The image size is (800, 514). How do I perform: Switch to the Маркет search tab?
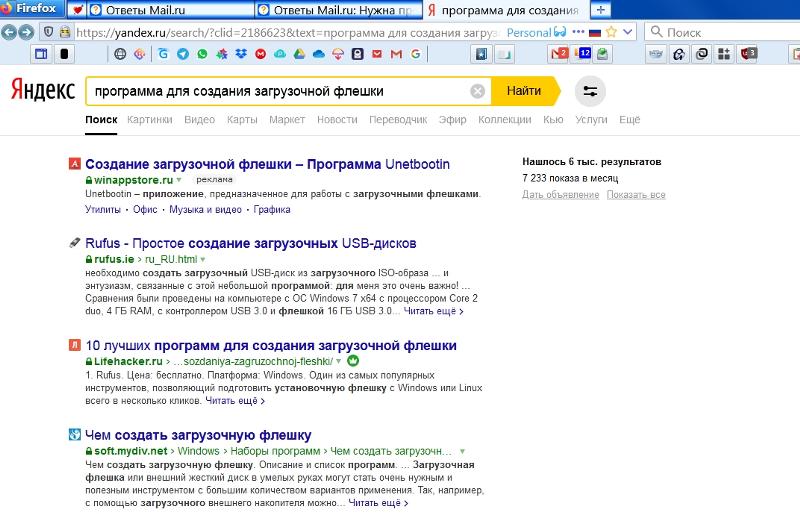287,119
